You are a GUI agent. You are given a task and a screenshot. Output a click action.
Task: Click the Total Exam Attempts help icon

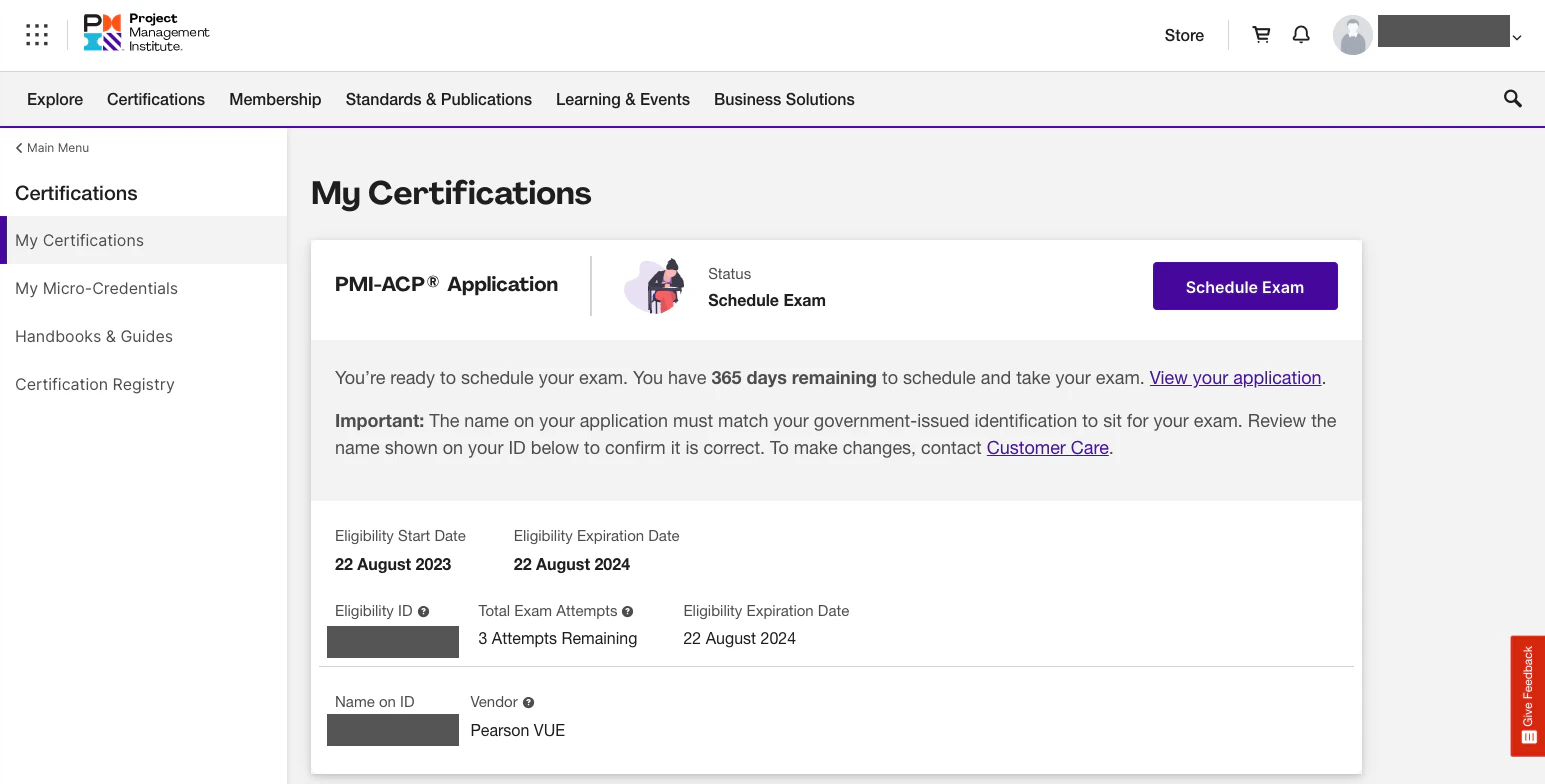tap(628, 612)
